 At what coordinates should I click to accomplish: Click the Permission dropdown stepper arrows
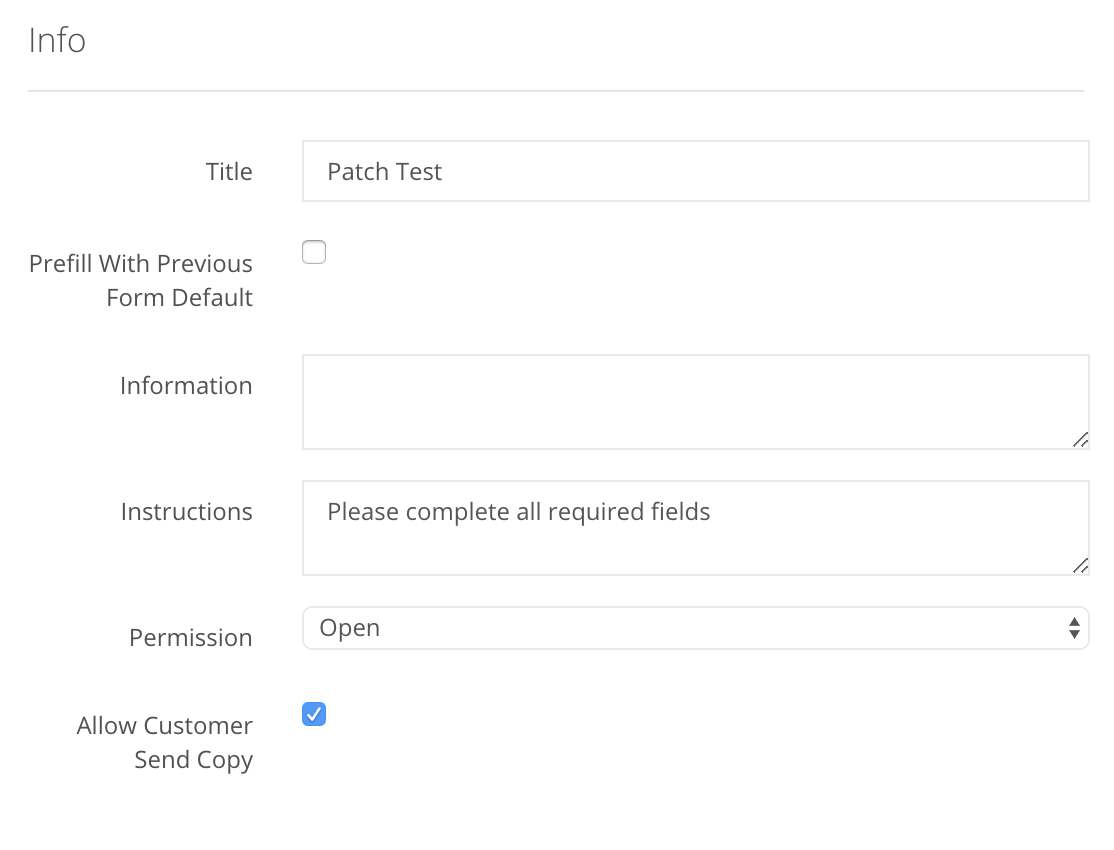[x=1076, y=628]
